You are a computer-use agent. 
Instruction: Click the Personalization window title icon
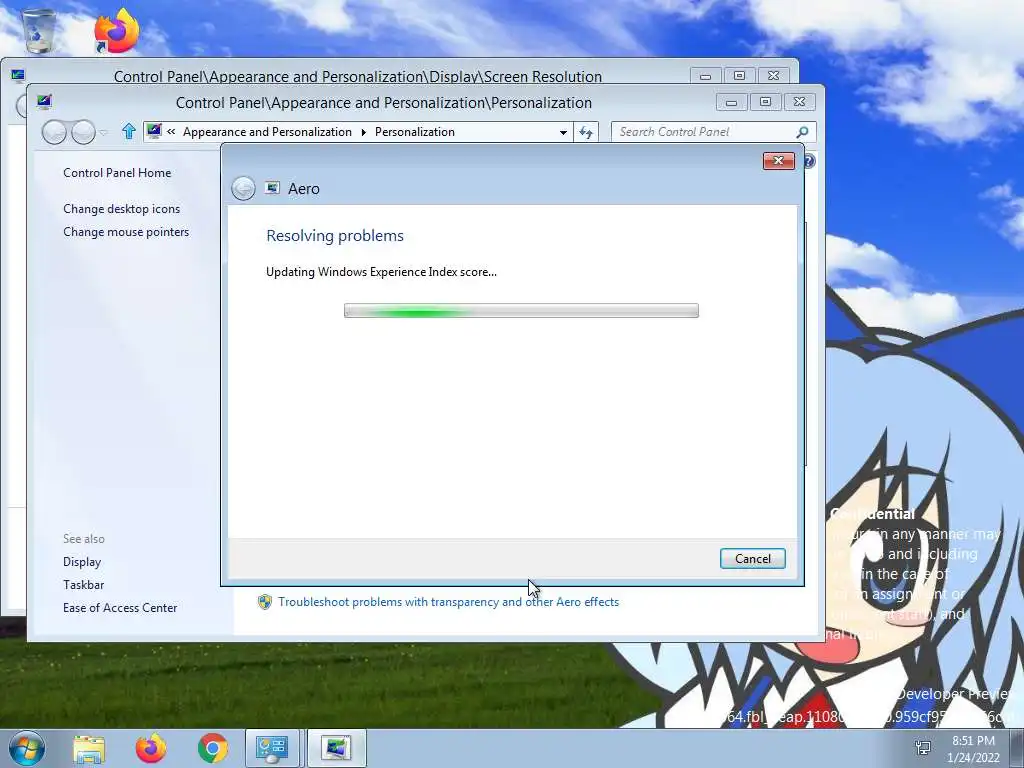[44, 102]
